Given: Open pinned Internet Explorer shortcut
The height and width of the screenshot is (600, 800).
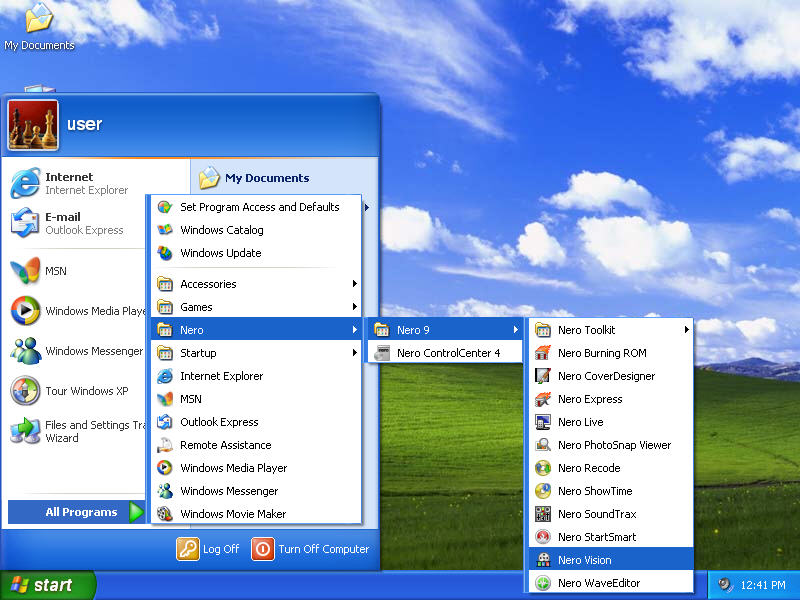Looking at the screenshot, I should (x=77, y=183).
